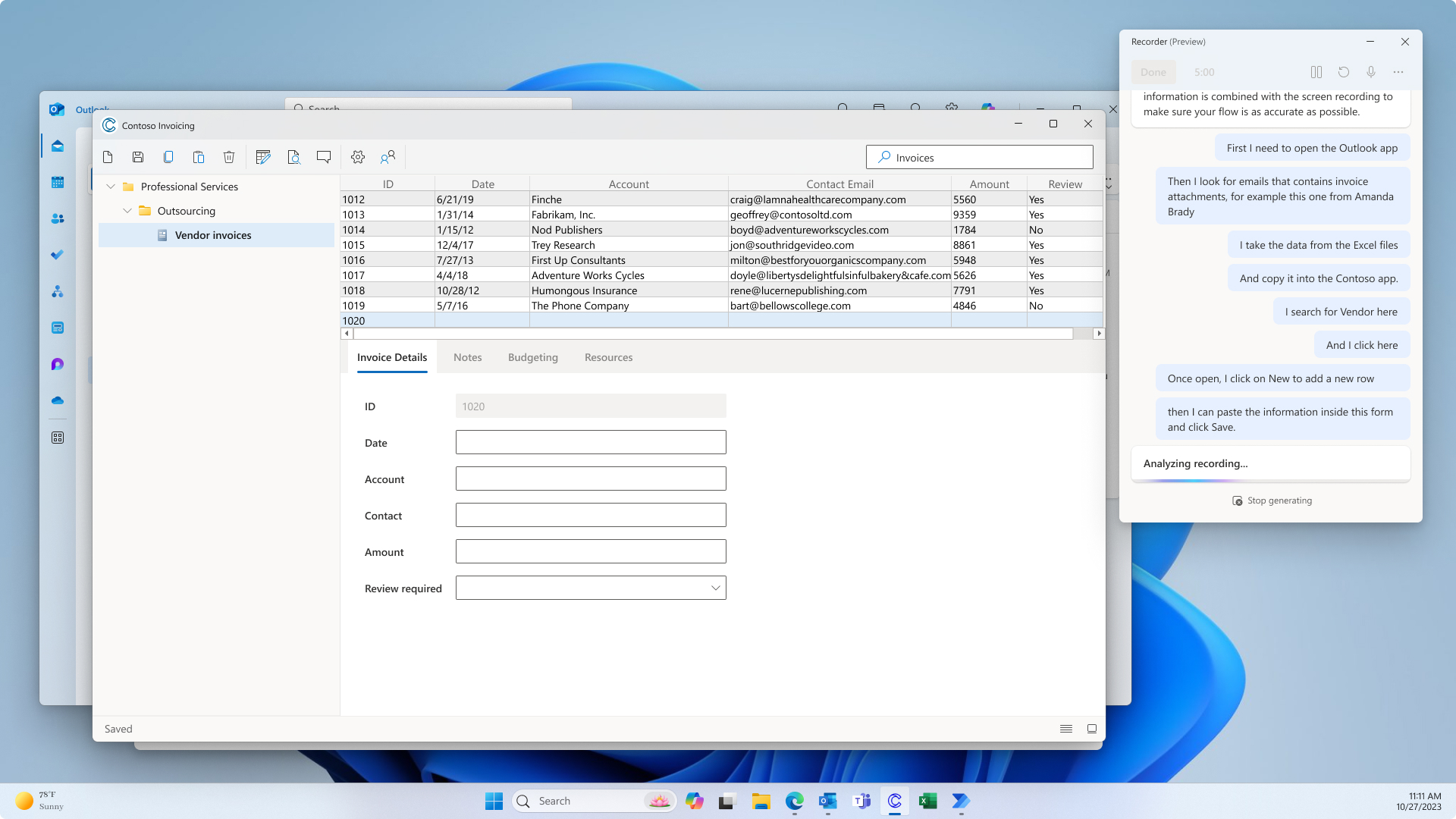Click the Date input field for ID 1020
This screenshot has height=819, width=1456.
590,442
